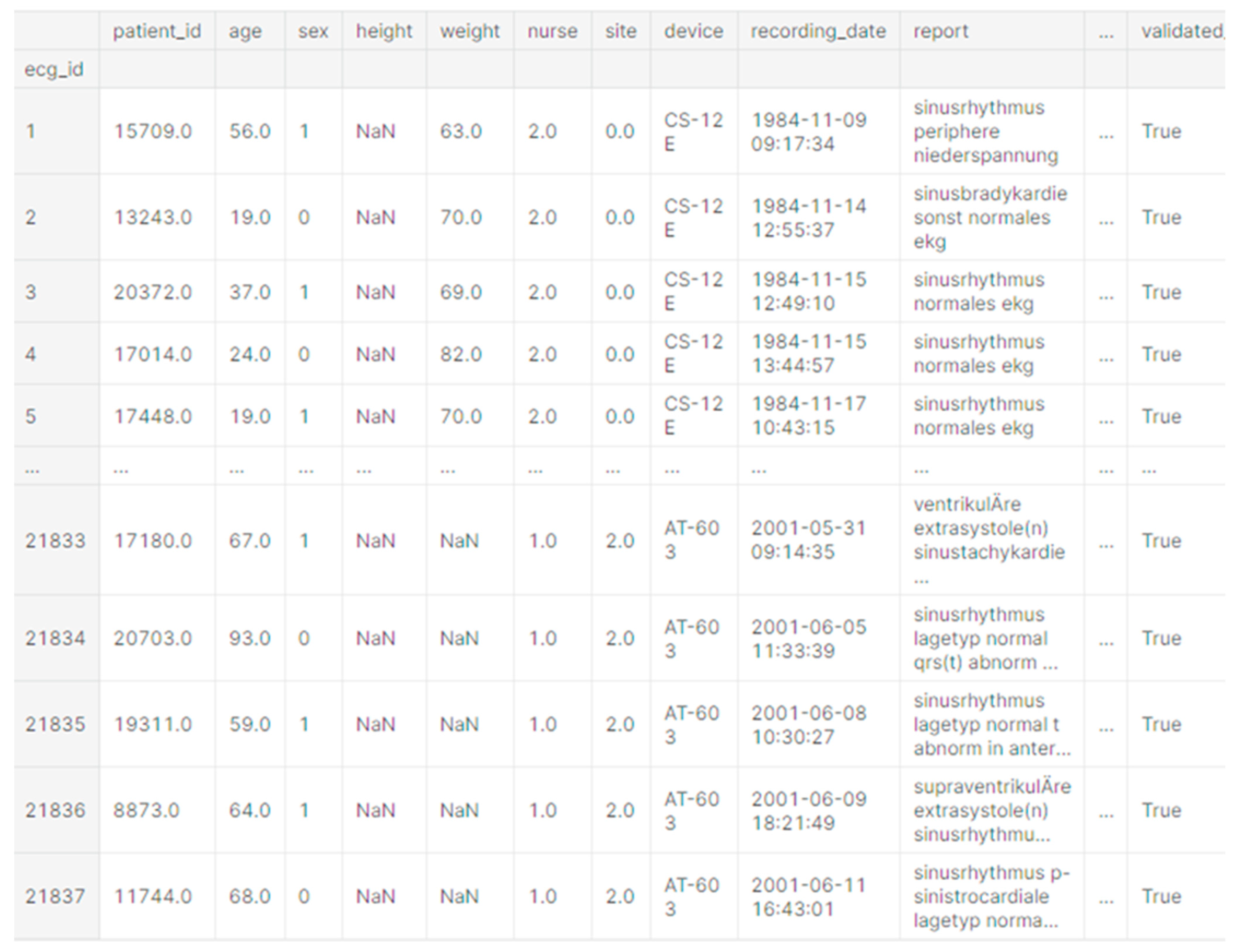Click row index 21833
Viewport: 1242px width, 952px height.
pos(55,541)
